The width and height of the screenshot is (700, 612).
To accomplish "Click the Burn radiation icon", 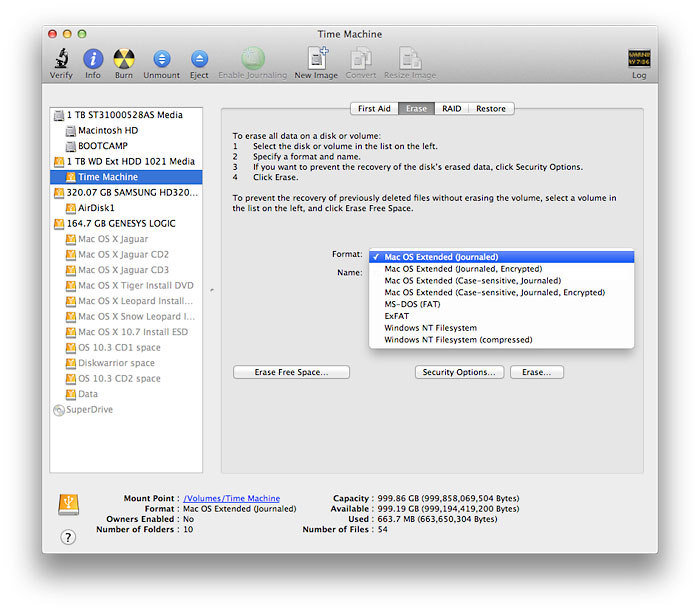I will pos(124,58).
